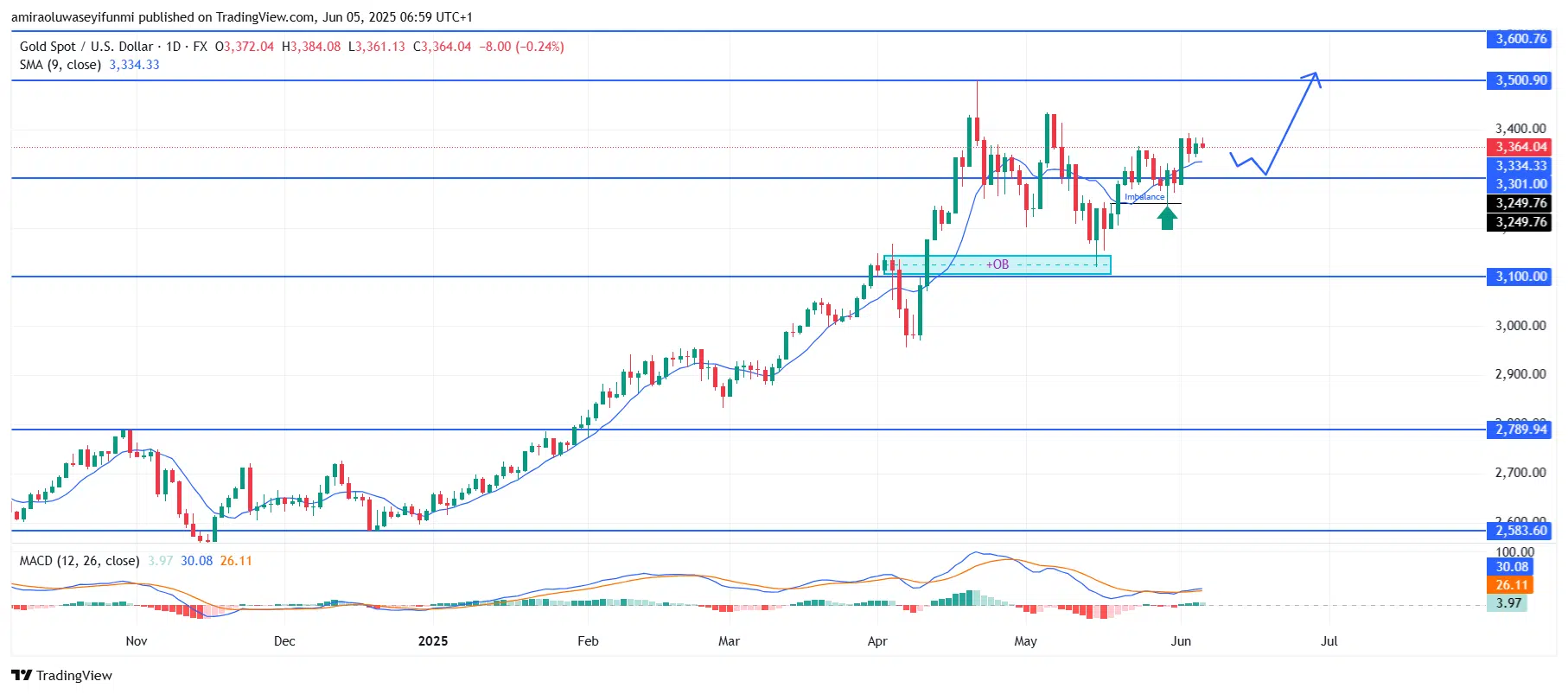Screen dimensions: 1568x694
Task: Click the 3,500.90 price level label
Action: click(x=1520, y=80)
